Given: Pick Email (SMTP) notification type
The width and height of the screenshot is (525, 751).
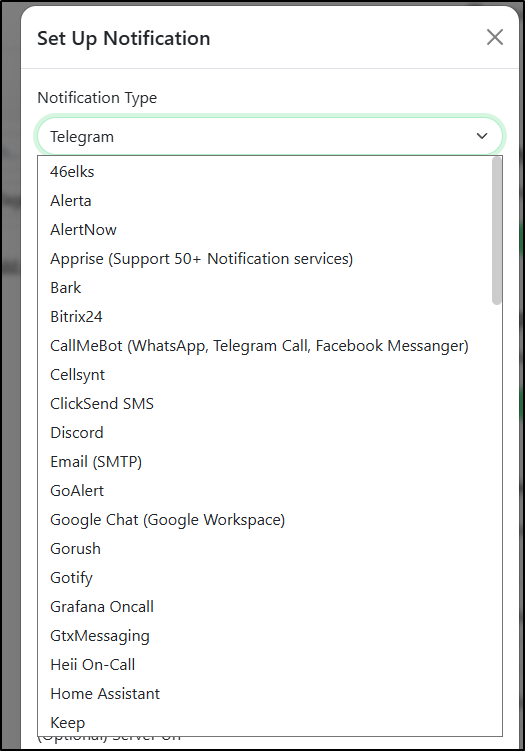Looking at the screenshot, I should [x=264, y=461].
